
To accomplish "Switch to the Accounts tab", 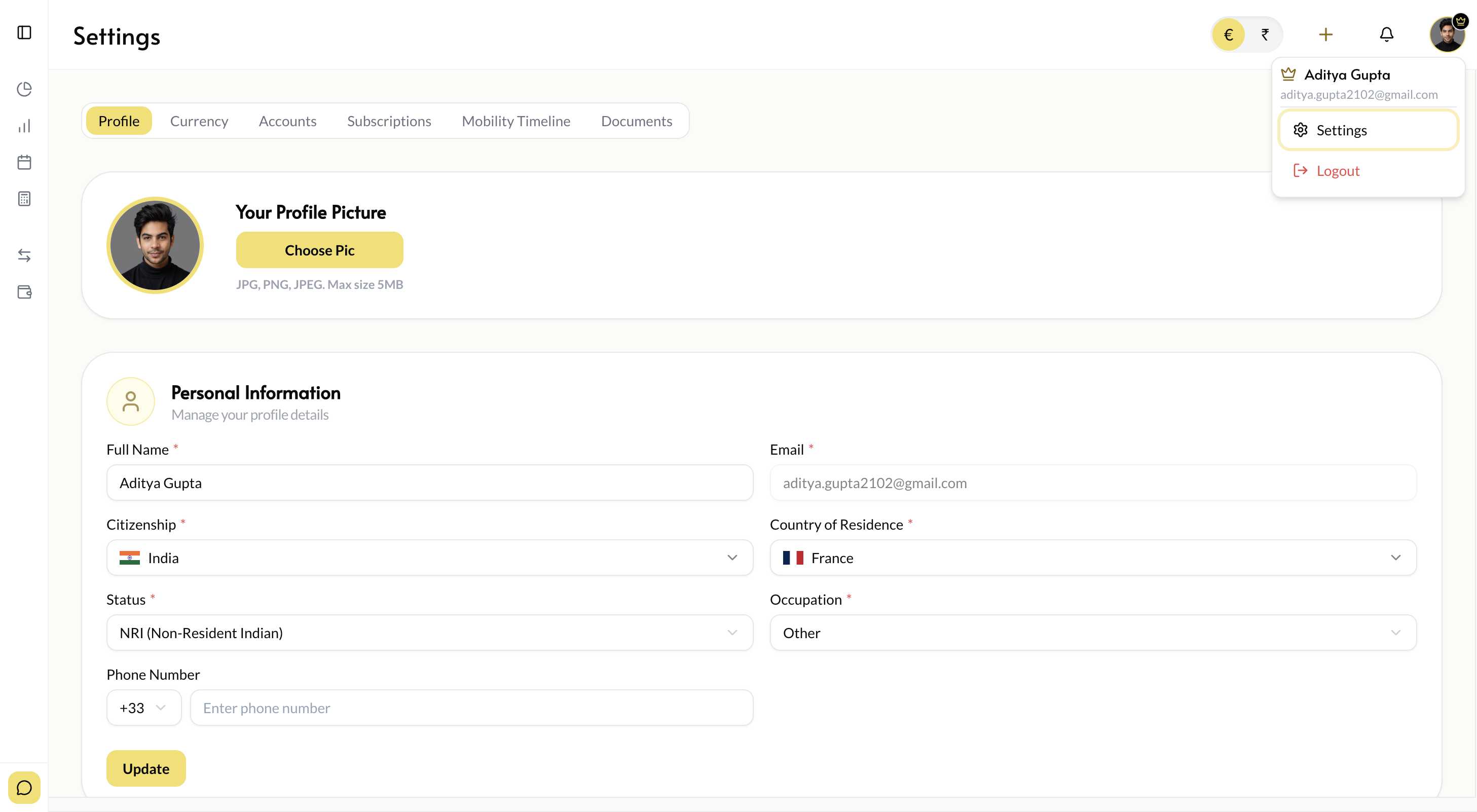I will [287, 121].
